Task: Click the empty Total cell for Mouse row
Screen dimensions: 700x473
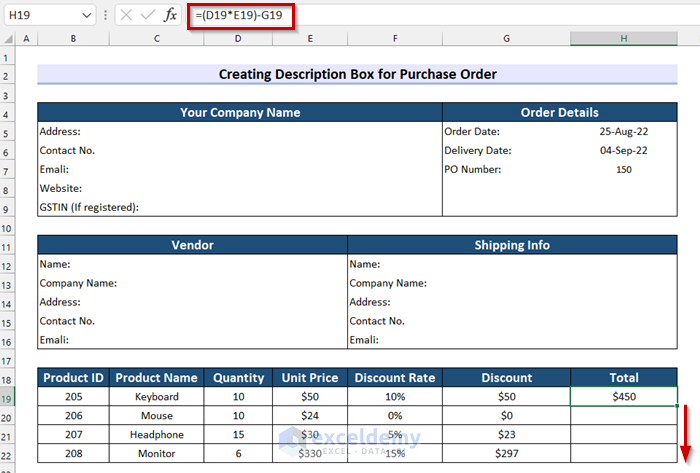Action: [x=624, y=416]
